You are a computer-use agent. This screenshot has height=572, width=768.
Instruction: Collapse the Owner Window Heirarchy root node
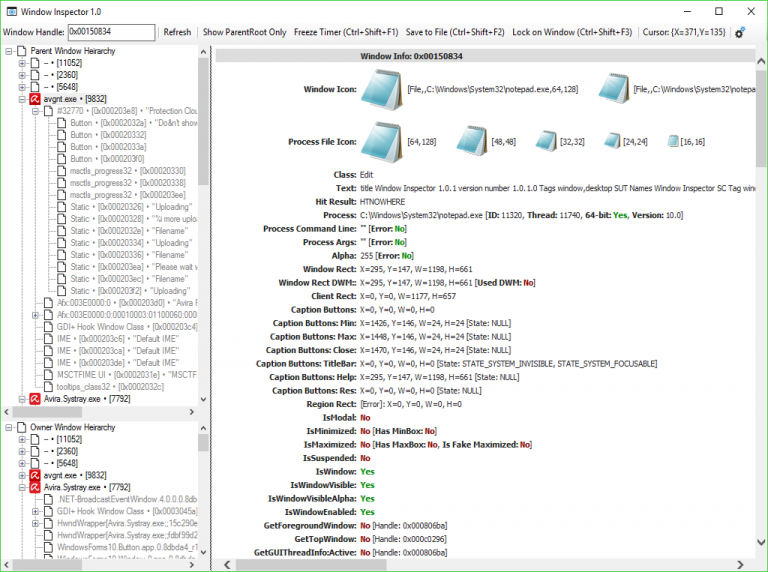click(9, 428)
